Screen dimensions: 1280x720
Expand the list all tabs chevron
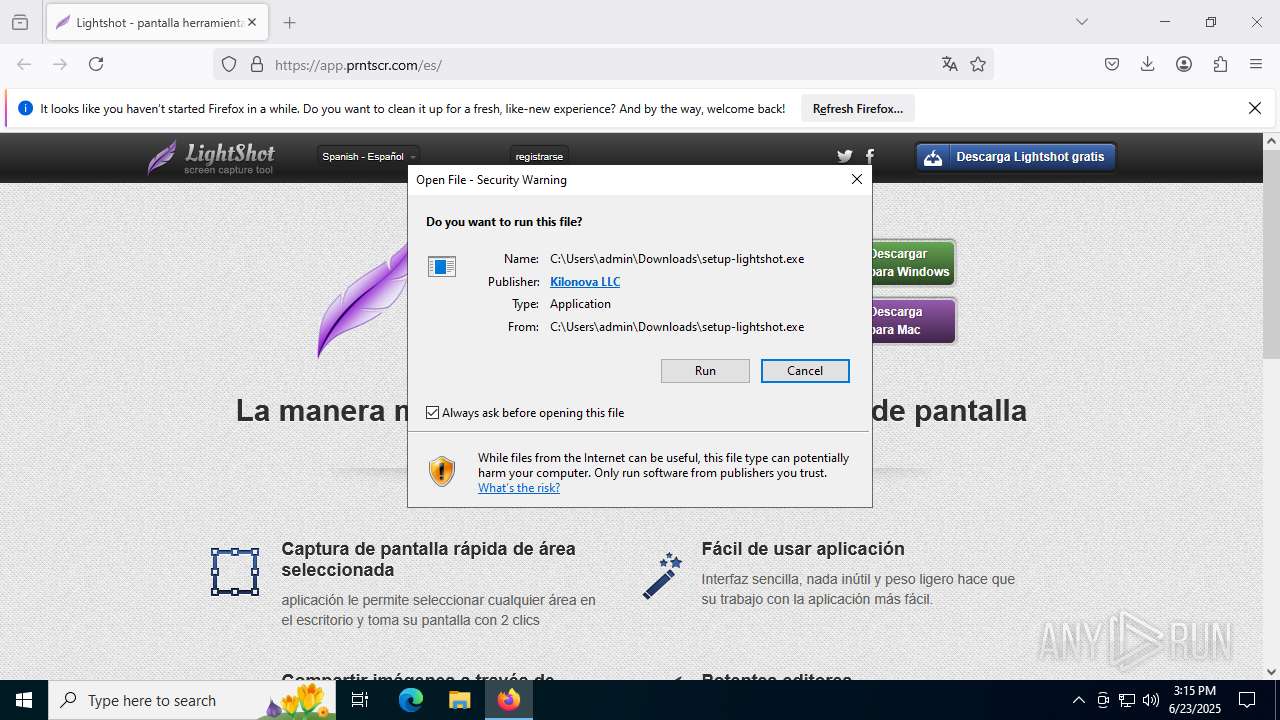point(1082,22)
